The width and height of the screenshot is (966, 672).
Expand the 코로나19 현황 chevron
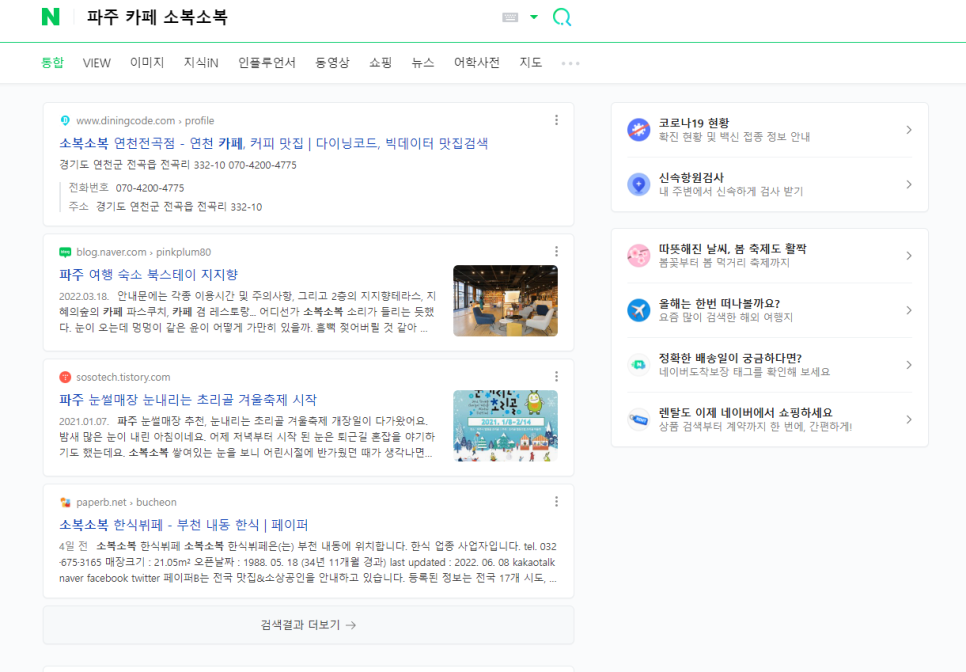click(909, 130)
